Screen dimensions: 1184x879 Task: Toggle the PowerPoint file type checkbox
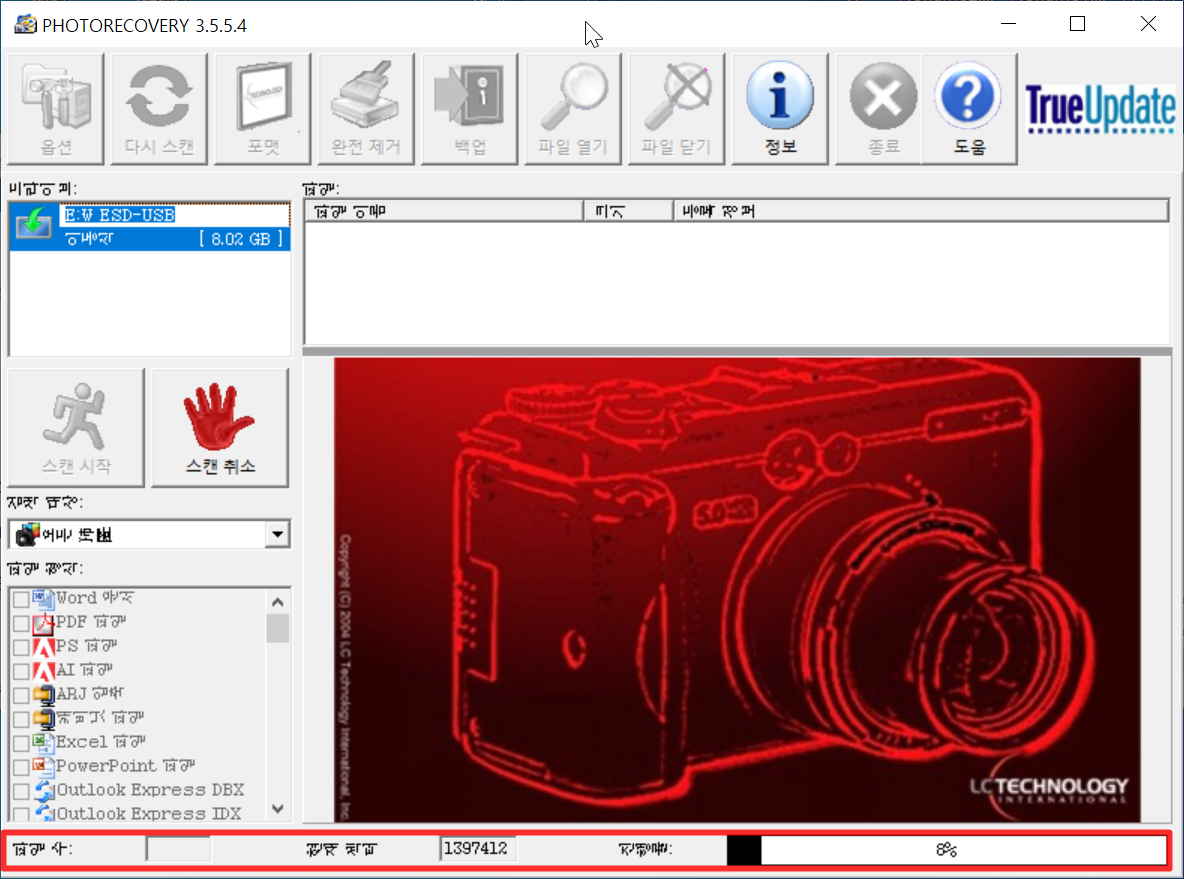click(x=21, y=768)
